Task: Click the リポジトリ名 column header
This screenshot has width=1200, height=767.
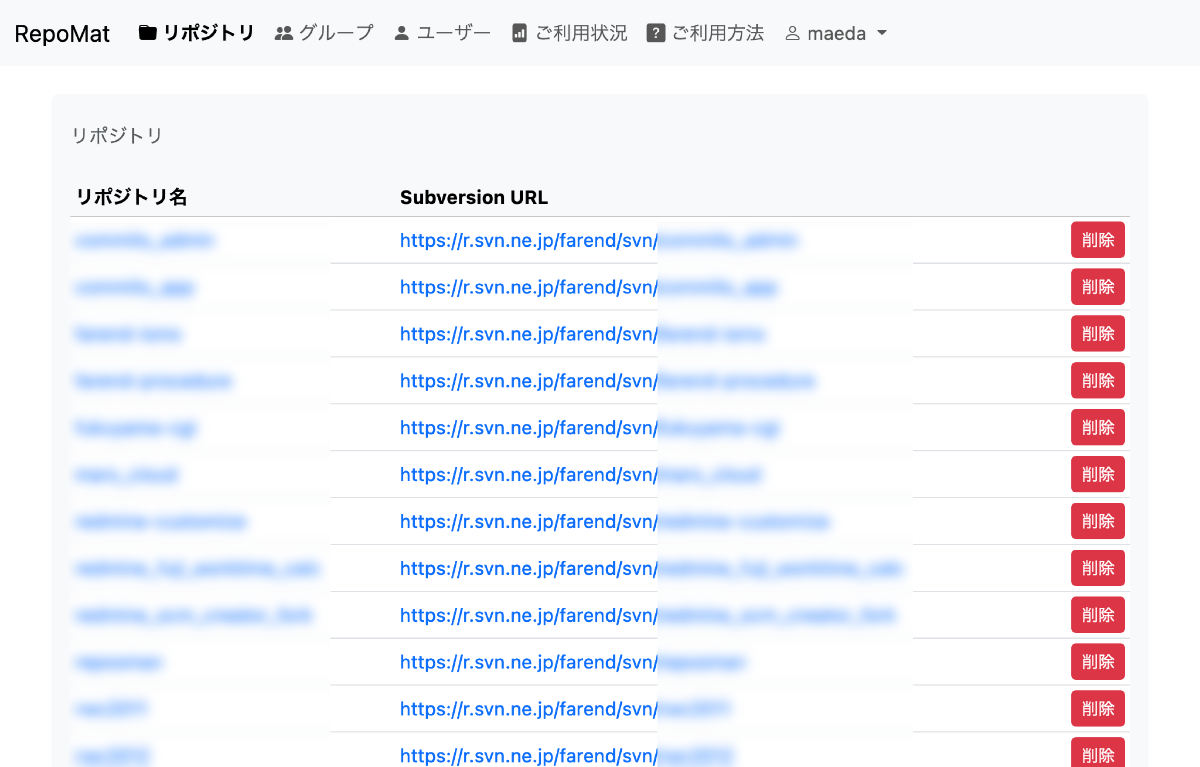Action: 131,197
